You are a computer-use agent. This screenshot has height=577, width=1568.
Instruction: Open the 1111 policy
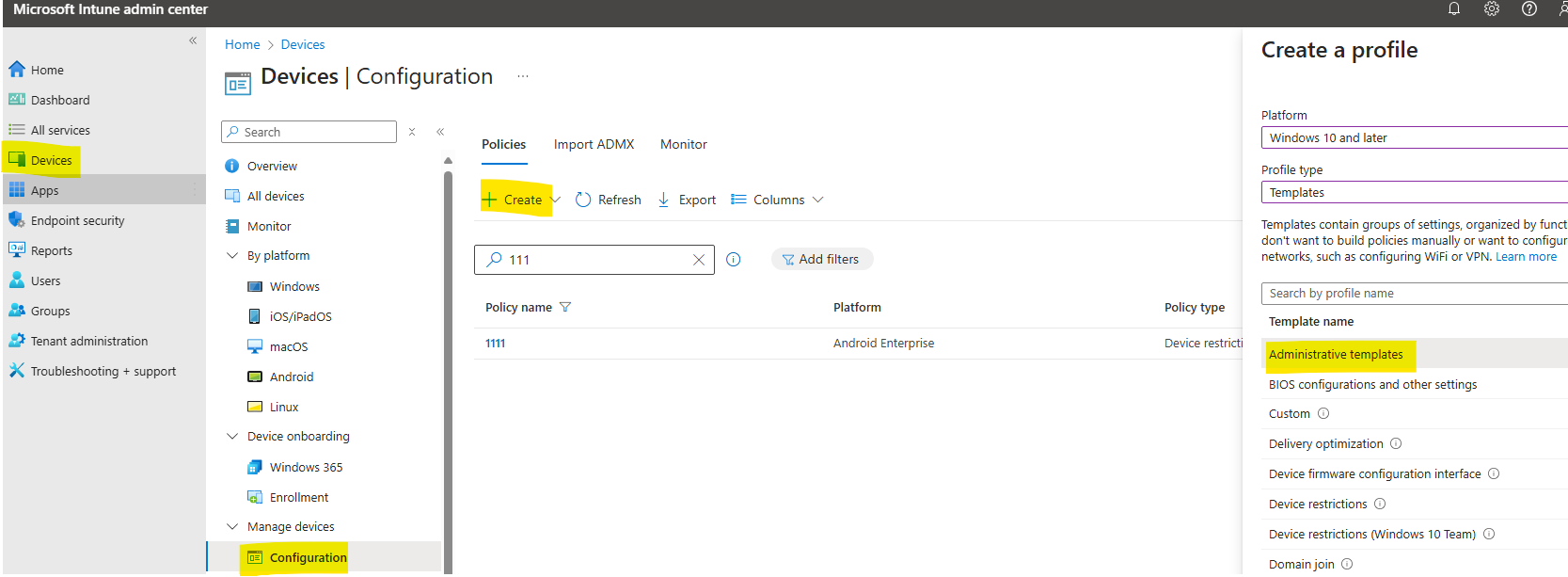pyautogui.click(x=495, y=344)
